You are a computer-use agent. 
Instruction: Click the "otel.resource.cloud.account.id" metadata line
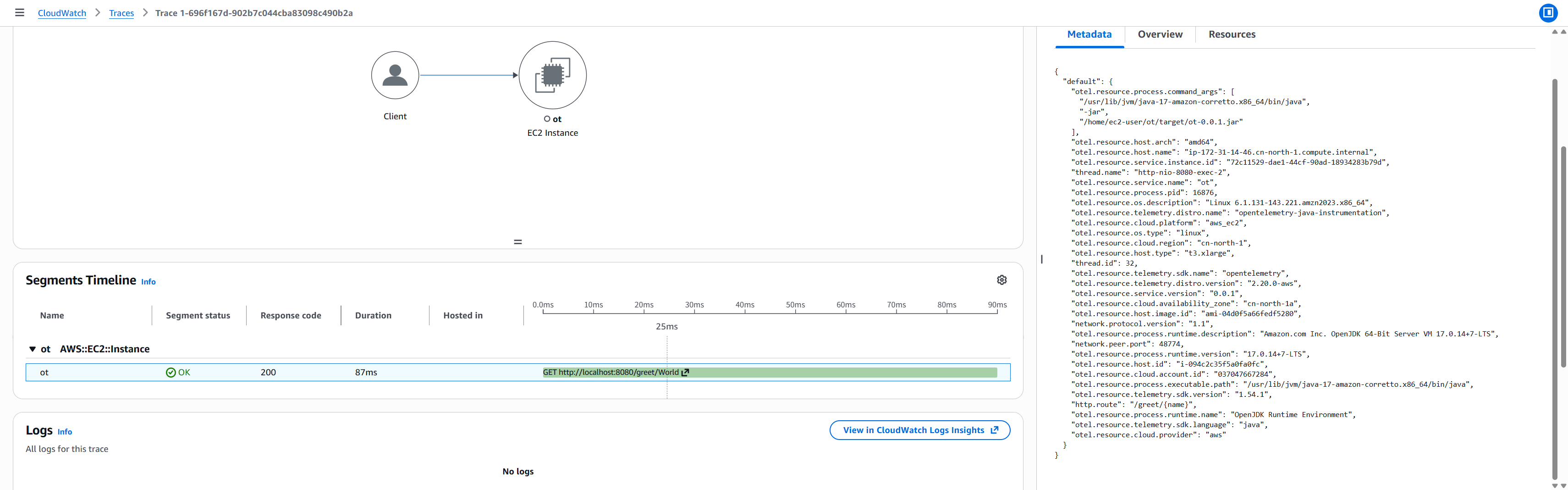1173,374
